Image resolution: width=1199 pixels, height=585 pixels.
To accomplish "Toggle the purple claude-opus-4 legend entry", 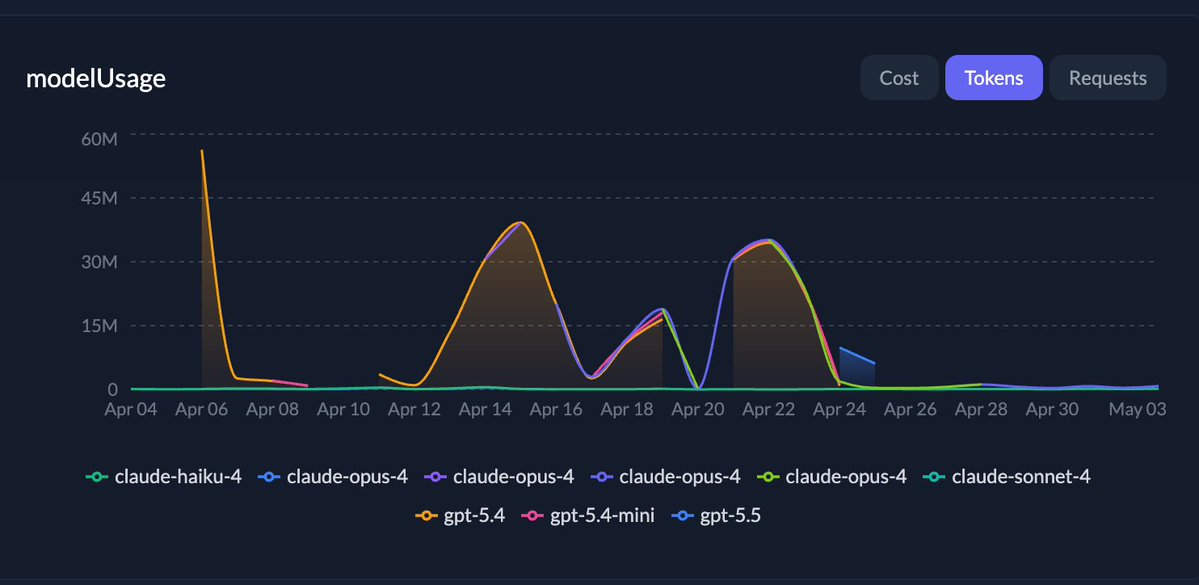I will pos(499,477).
